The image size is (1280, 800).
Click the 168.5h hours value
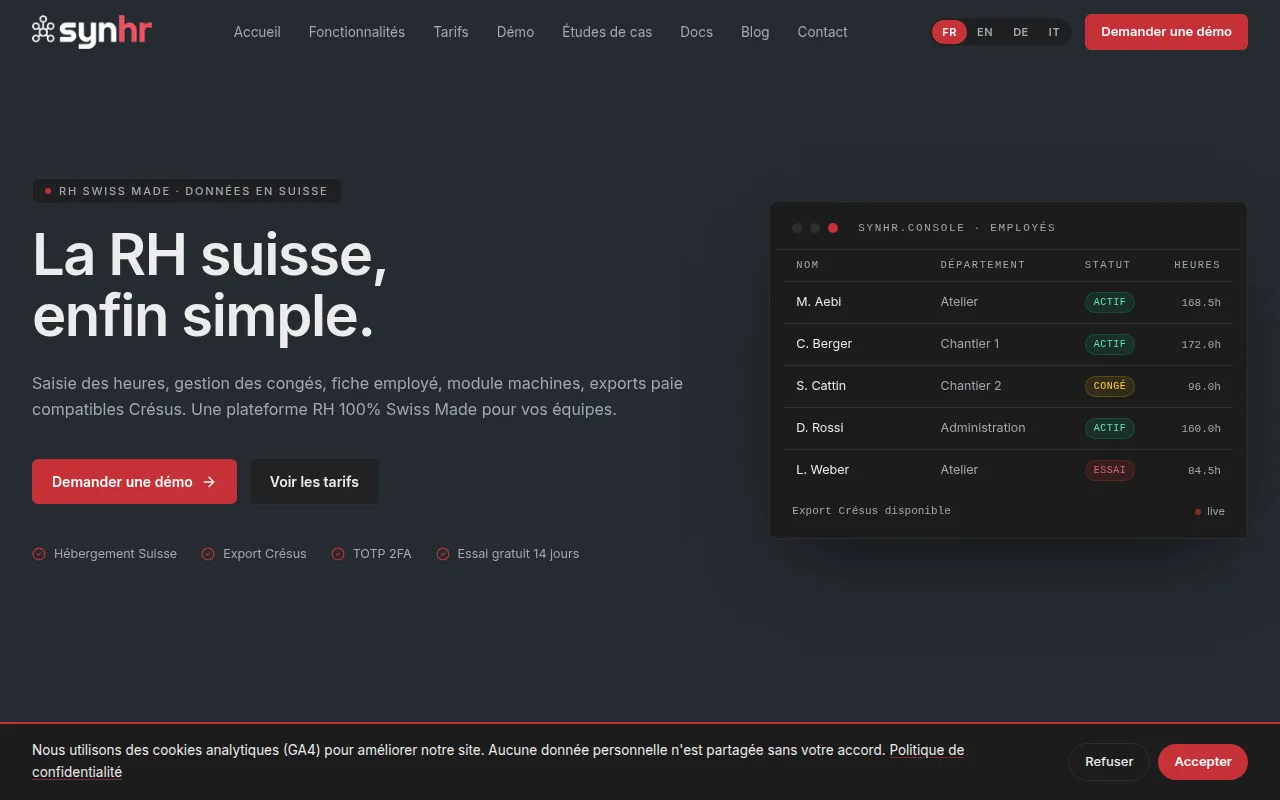pyautogui.click(x=1201, y=303)
